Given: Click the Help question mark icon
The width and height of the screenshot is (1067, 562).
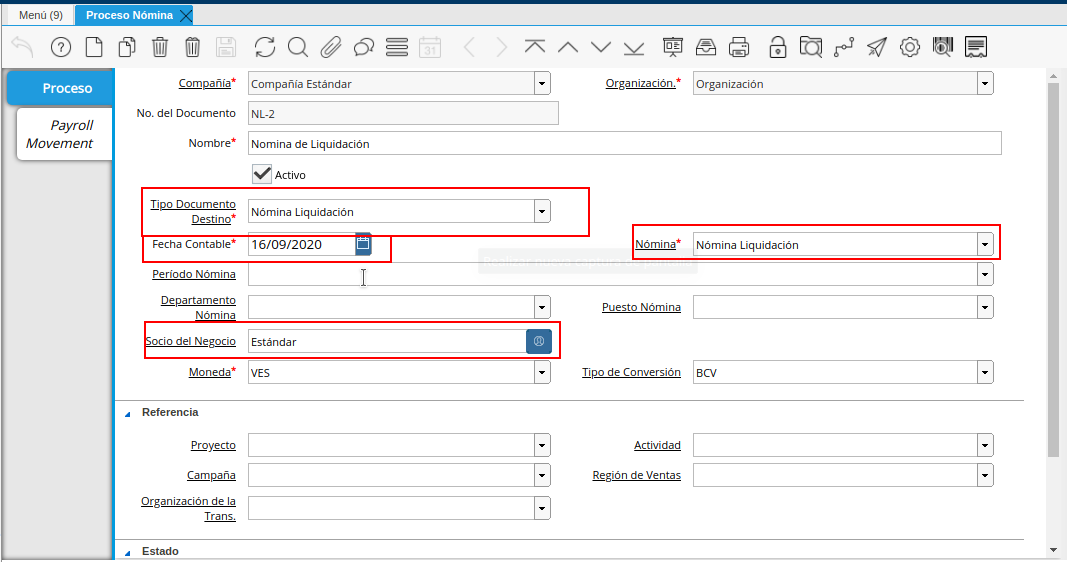Looking at the screenshot, I should [61, 47].
